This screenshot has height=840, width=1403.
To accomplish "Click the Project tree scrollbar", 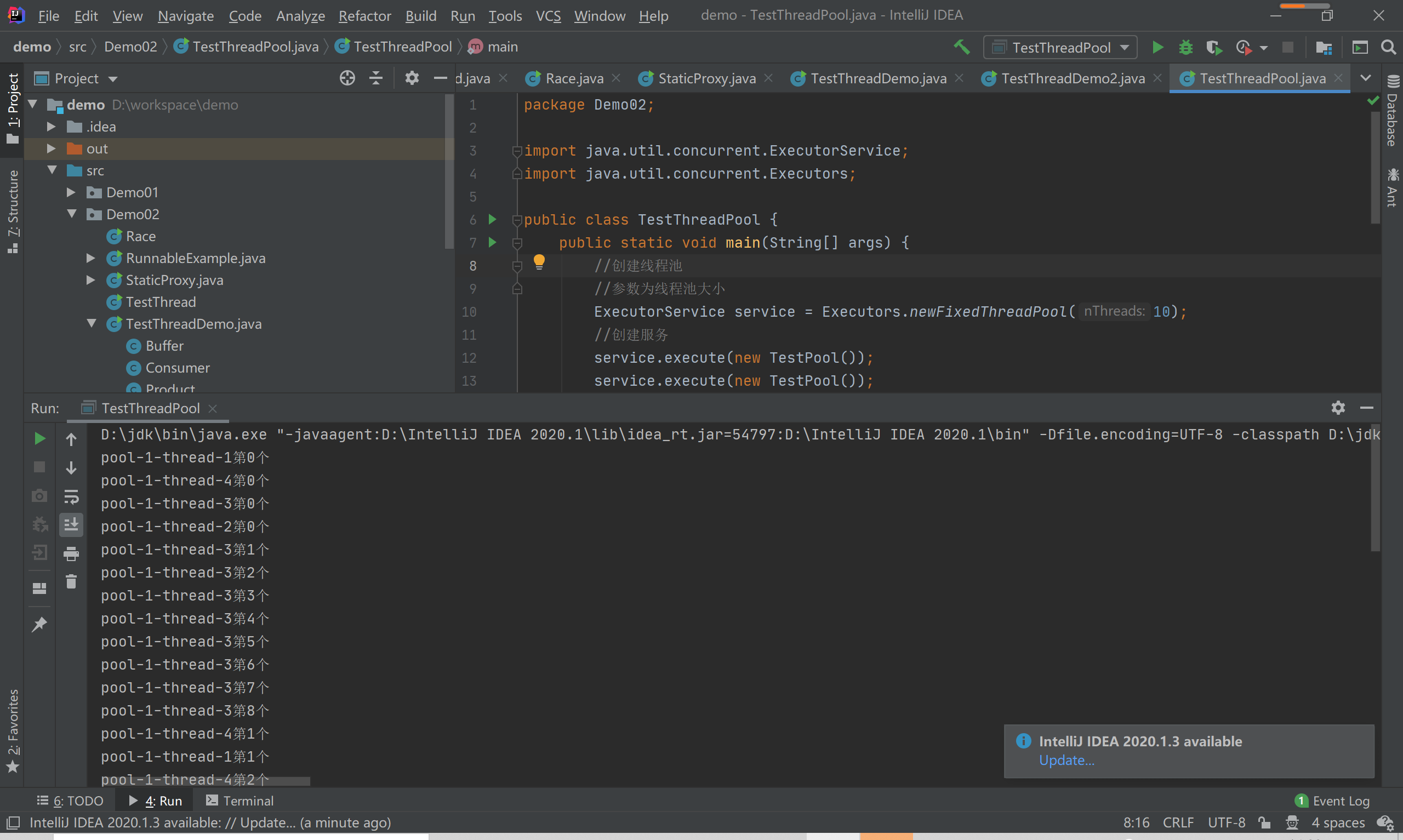I will point(449,173).
